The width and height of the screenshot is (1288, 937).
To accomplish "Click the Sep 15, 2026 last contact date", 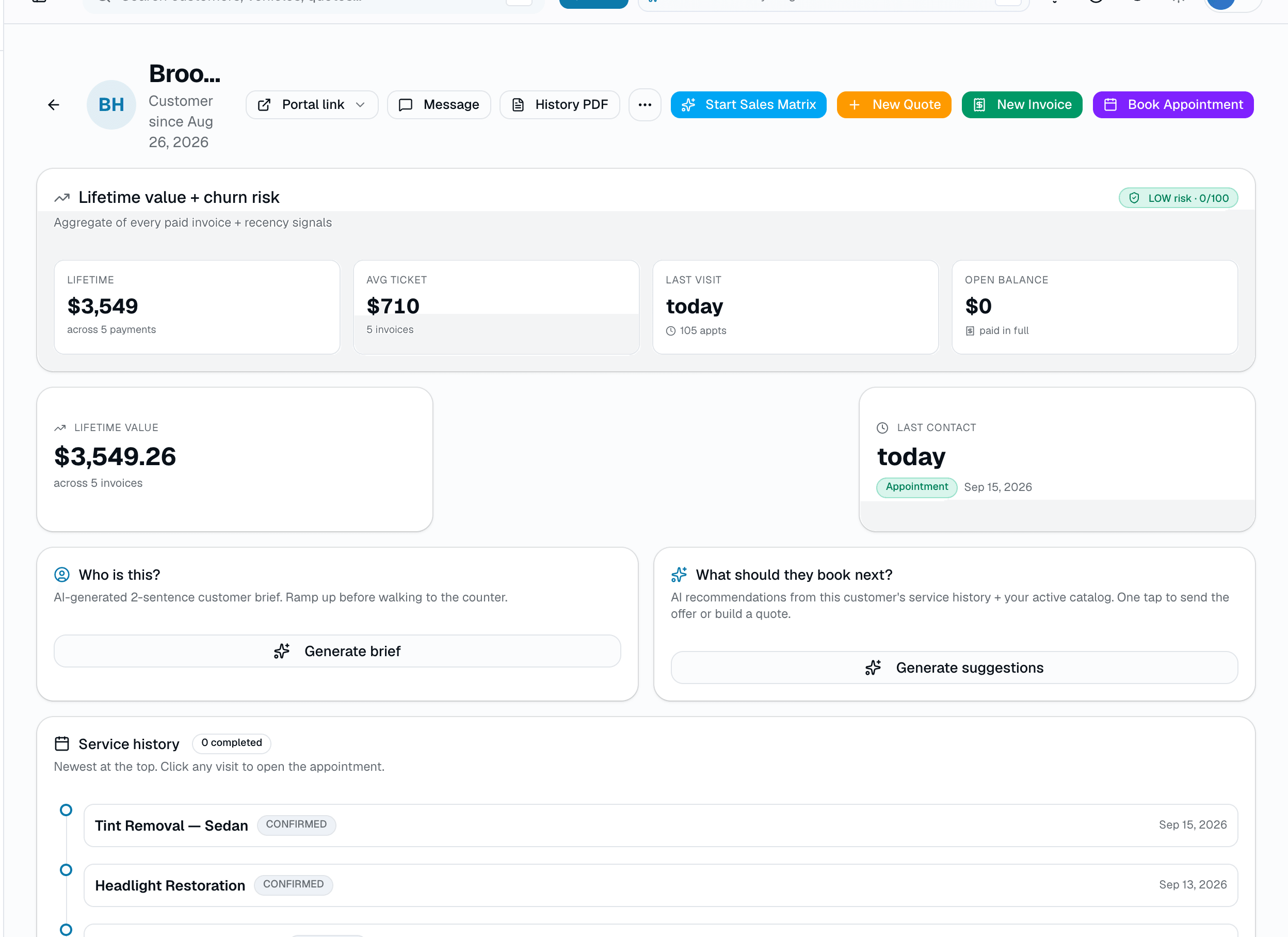I will pos(998,487).
